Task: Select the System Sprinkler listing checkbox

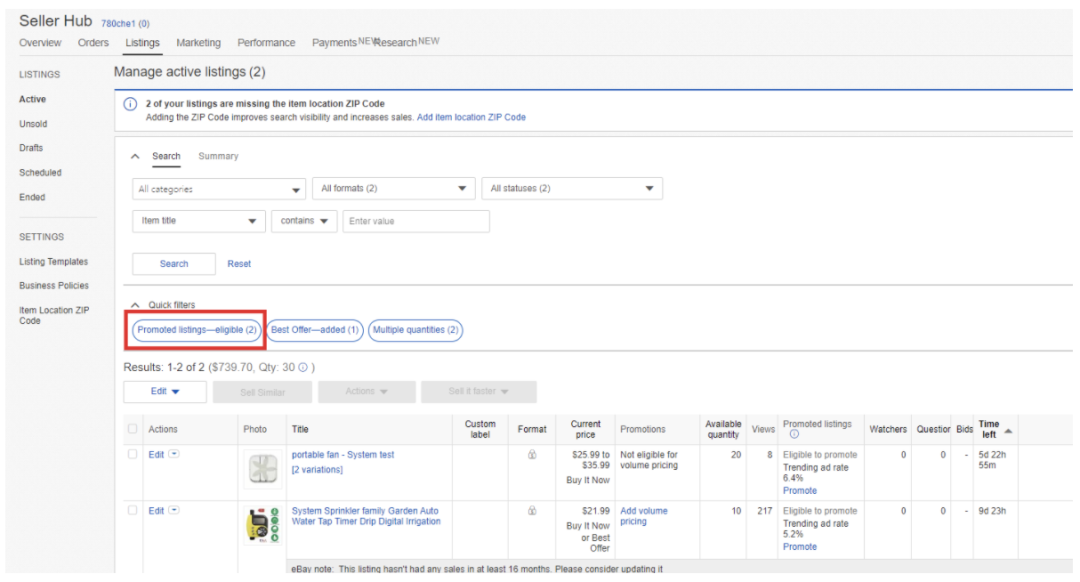Action: 132,510
